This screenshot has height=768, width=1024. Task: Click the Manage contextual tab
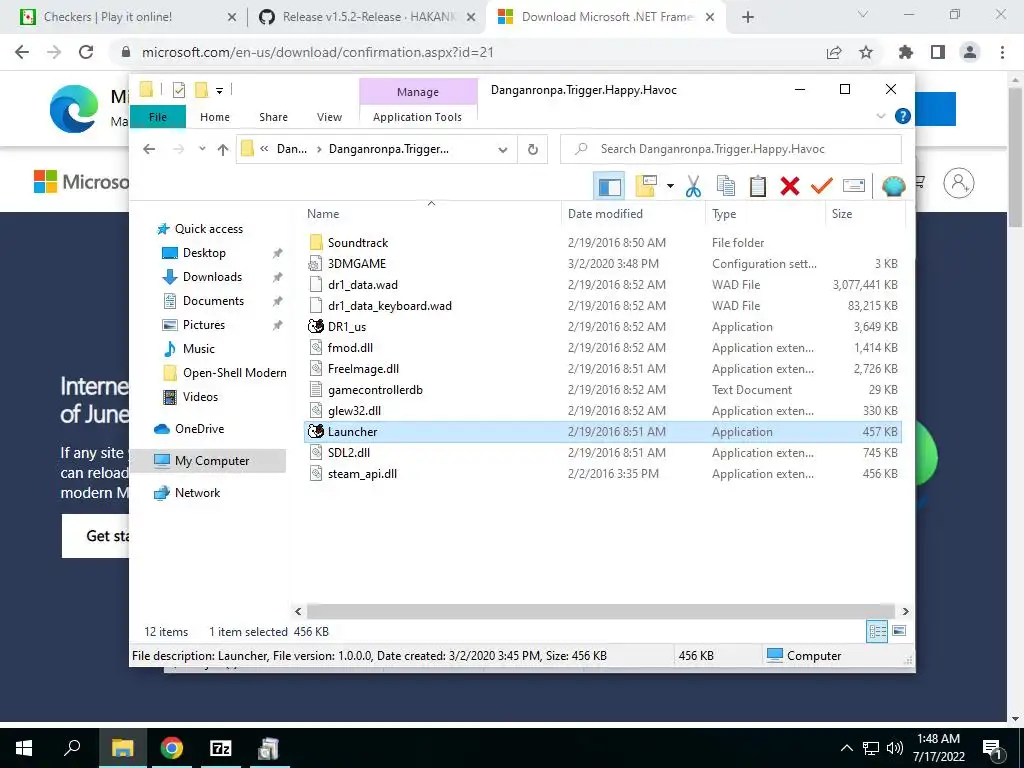pos(418,92)
